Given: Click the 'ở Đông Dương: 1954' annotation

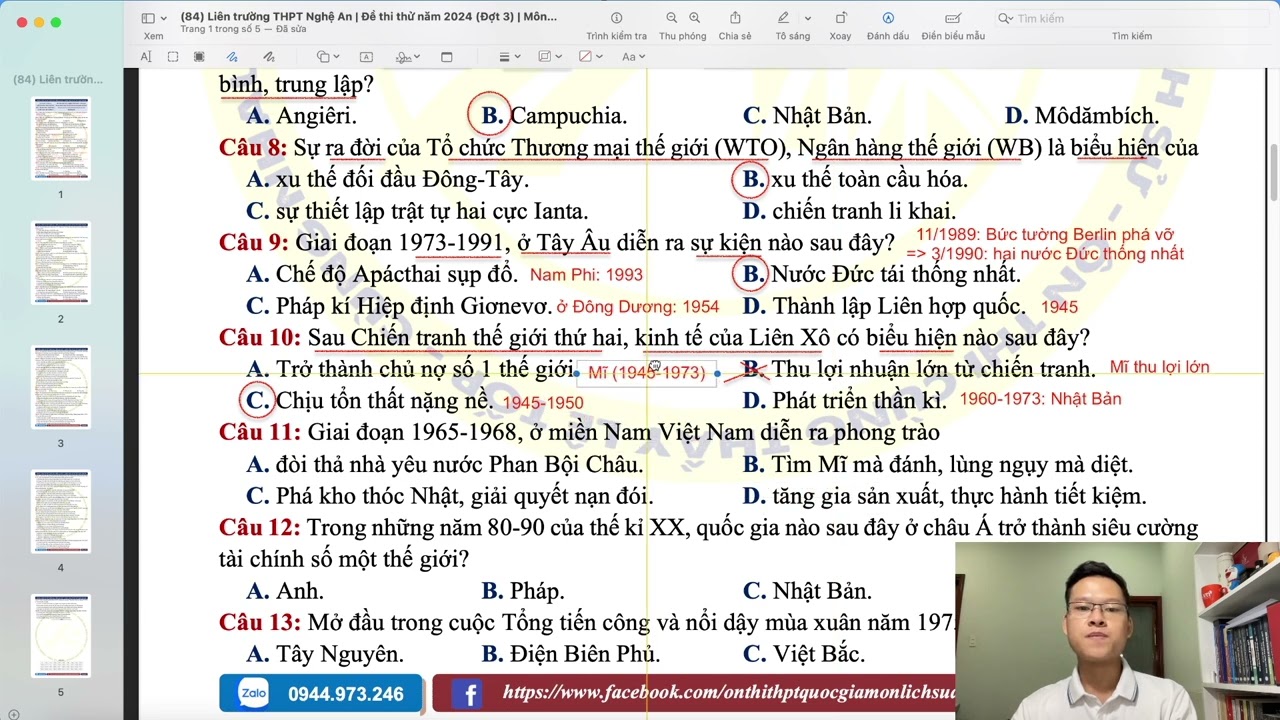Looking at the screenshot, I should click(x=637, y=307).
